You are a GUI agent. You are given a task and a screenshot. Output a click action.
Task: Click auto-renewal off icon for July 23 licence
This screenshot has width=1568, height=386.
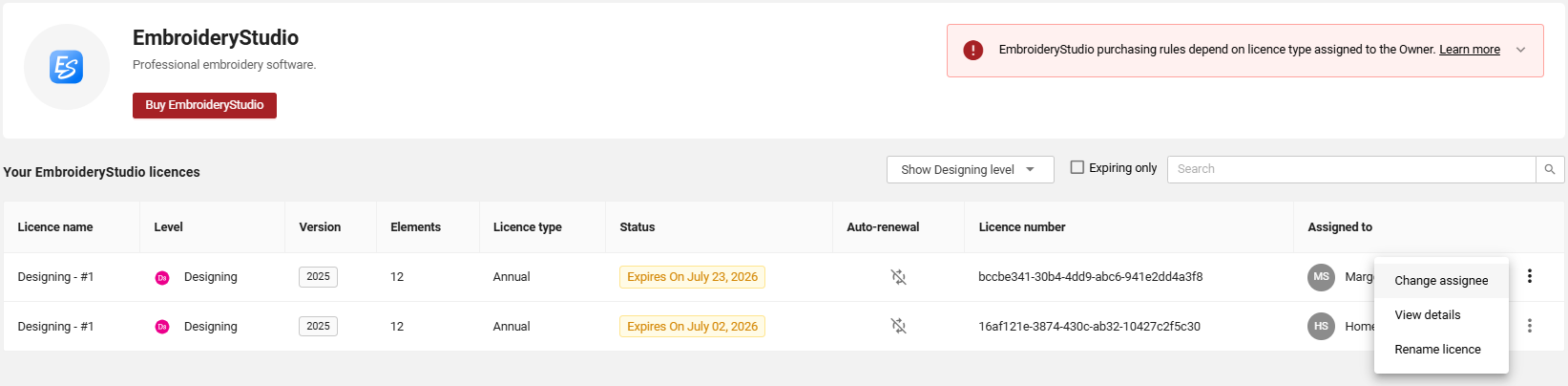[x=898, y=277]
